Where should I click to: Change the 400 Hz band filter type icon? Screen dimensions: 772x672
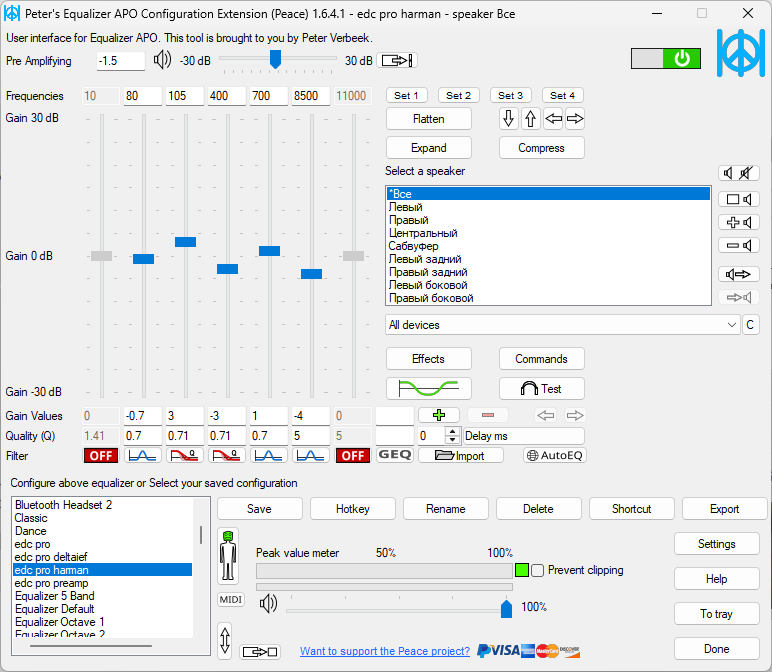pyautogui.click(x=226, y=455)
